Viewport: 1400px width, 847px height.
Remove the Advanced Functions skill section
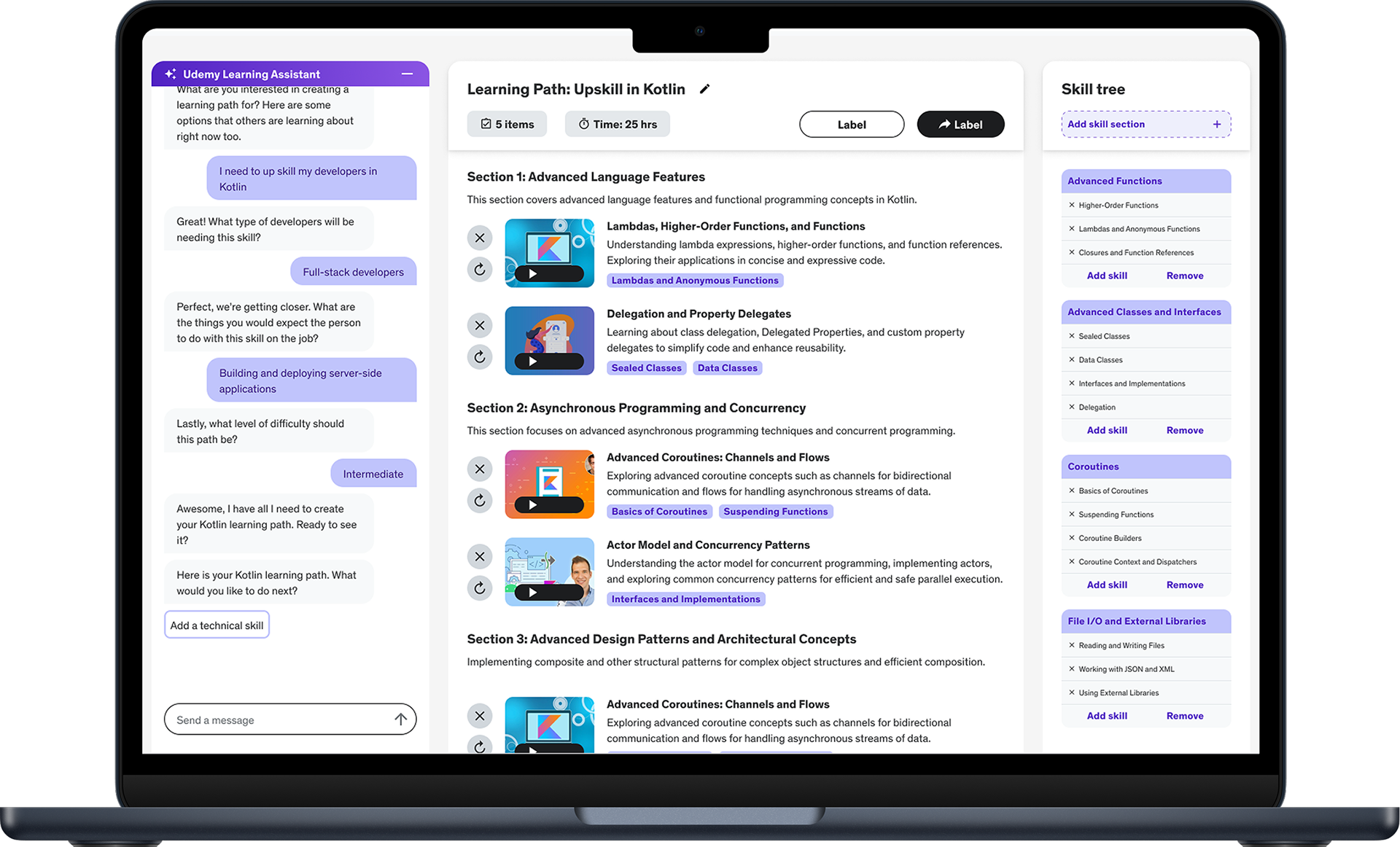click(x=1185, y=276)
